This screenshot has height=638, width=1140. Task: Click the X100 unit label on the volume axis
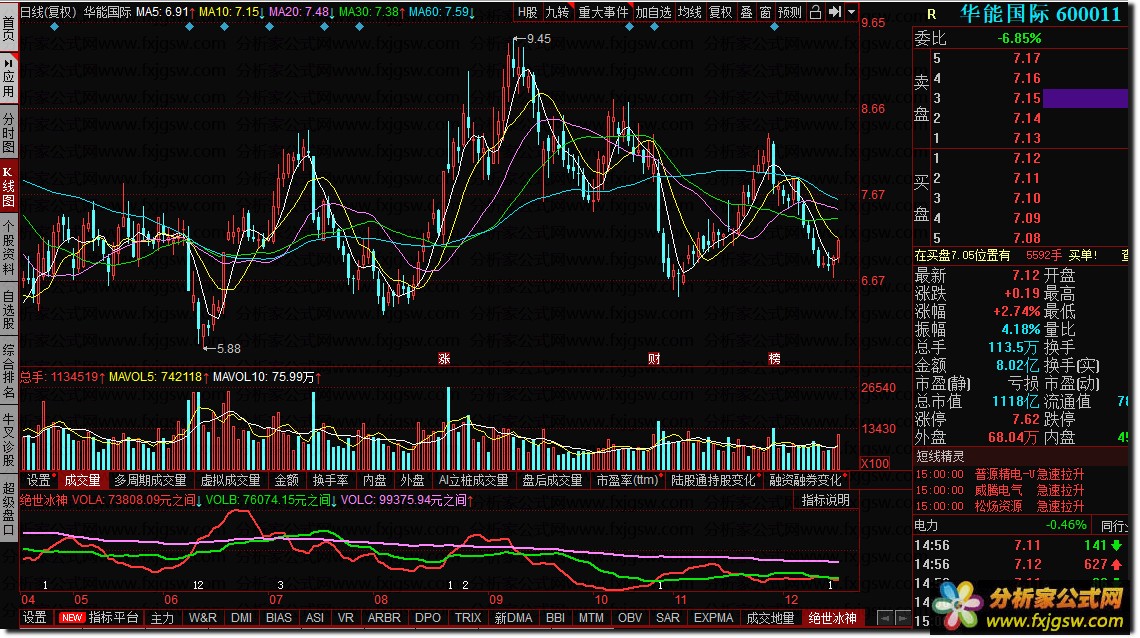tap(875, 463)
